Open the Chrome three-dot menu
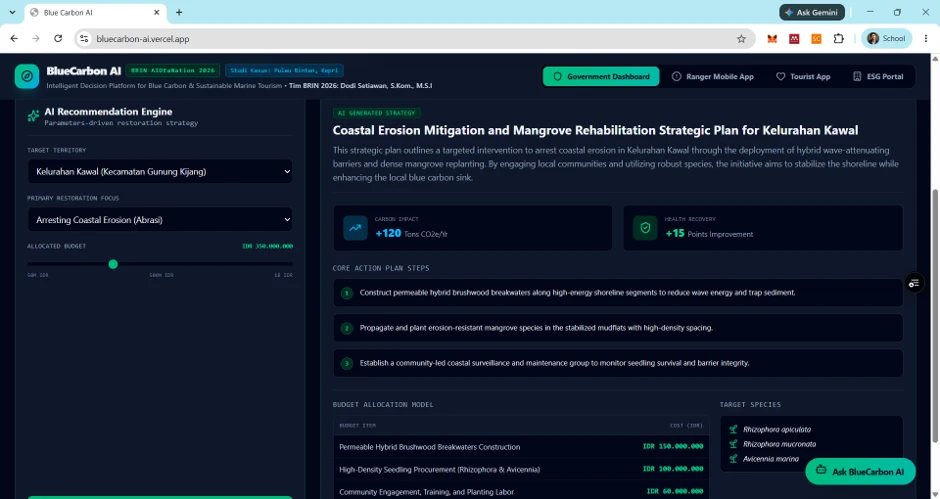This screenshot has height=499, width=940. pos(926,38)
